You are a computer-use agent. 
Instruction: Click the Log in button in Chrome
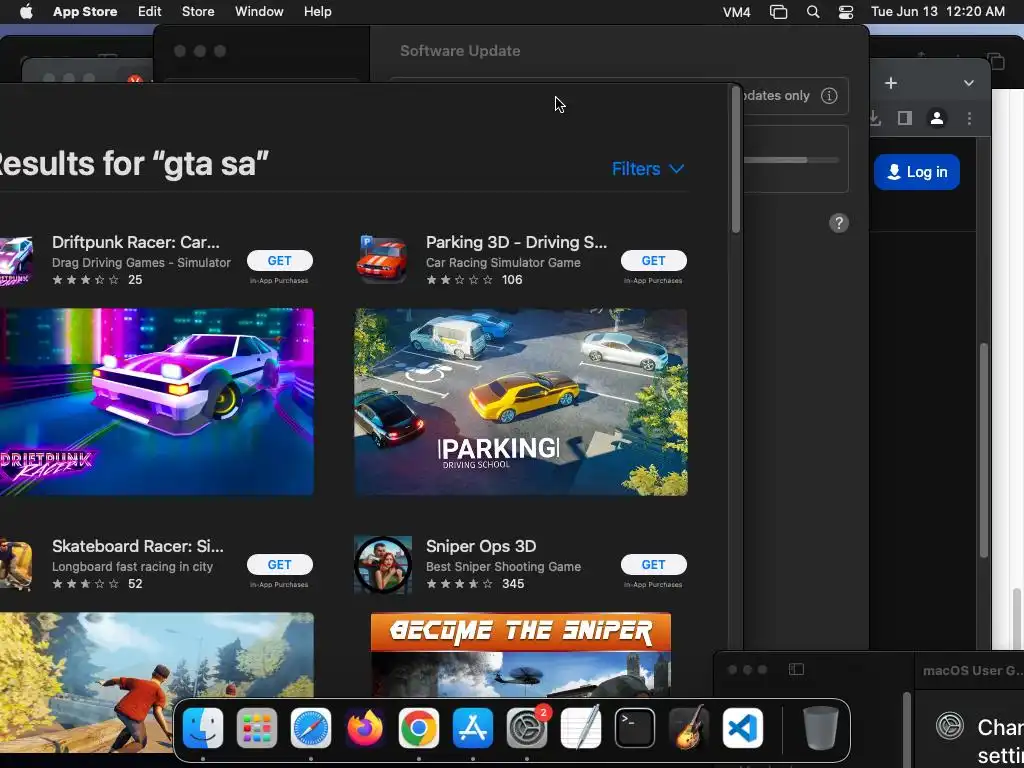pos(917,172)
